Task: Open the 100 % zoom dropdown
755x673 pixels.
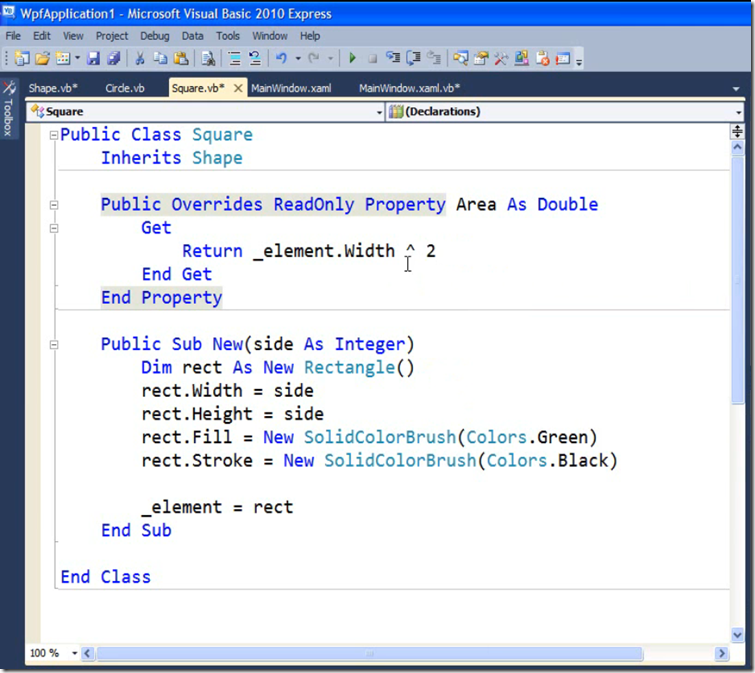Action: point(75,653)
